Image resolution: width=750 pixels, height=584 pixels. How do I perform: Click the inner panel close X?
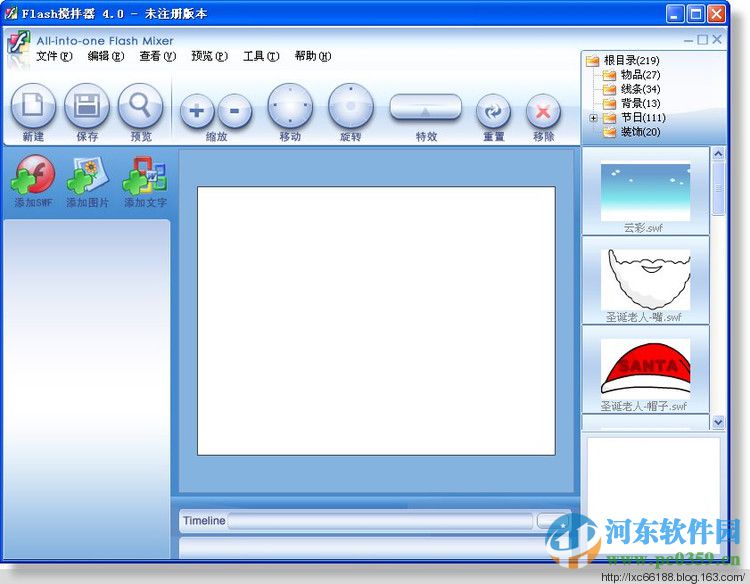[x=717, y=39]
